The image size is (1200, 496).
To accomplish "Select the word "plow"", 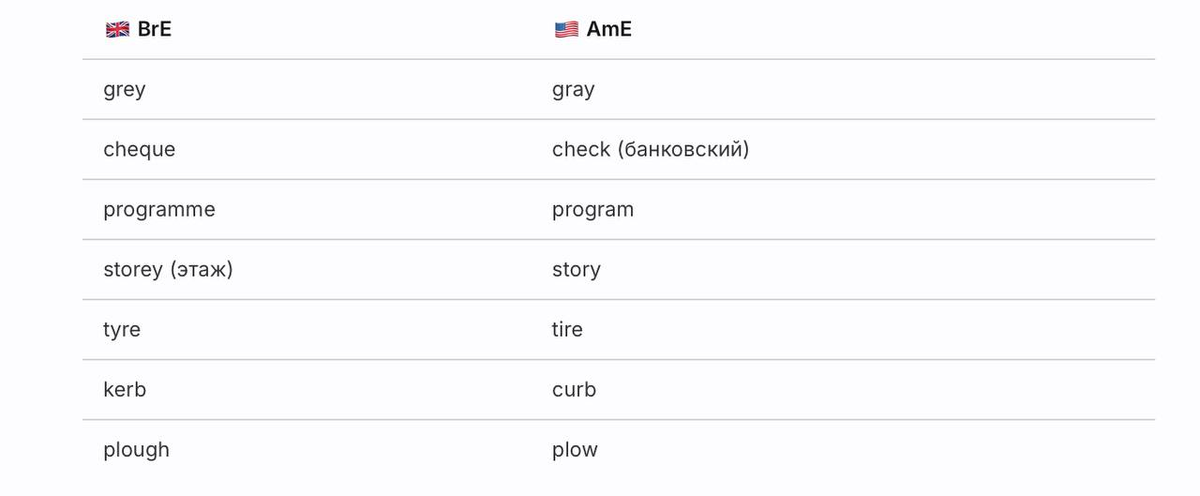I will [x=575, y=450].
